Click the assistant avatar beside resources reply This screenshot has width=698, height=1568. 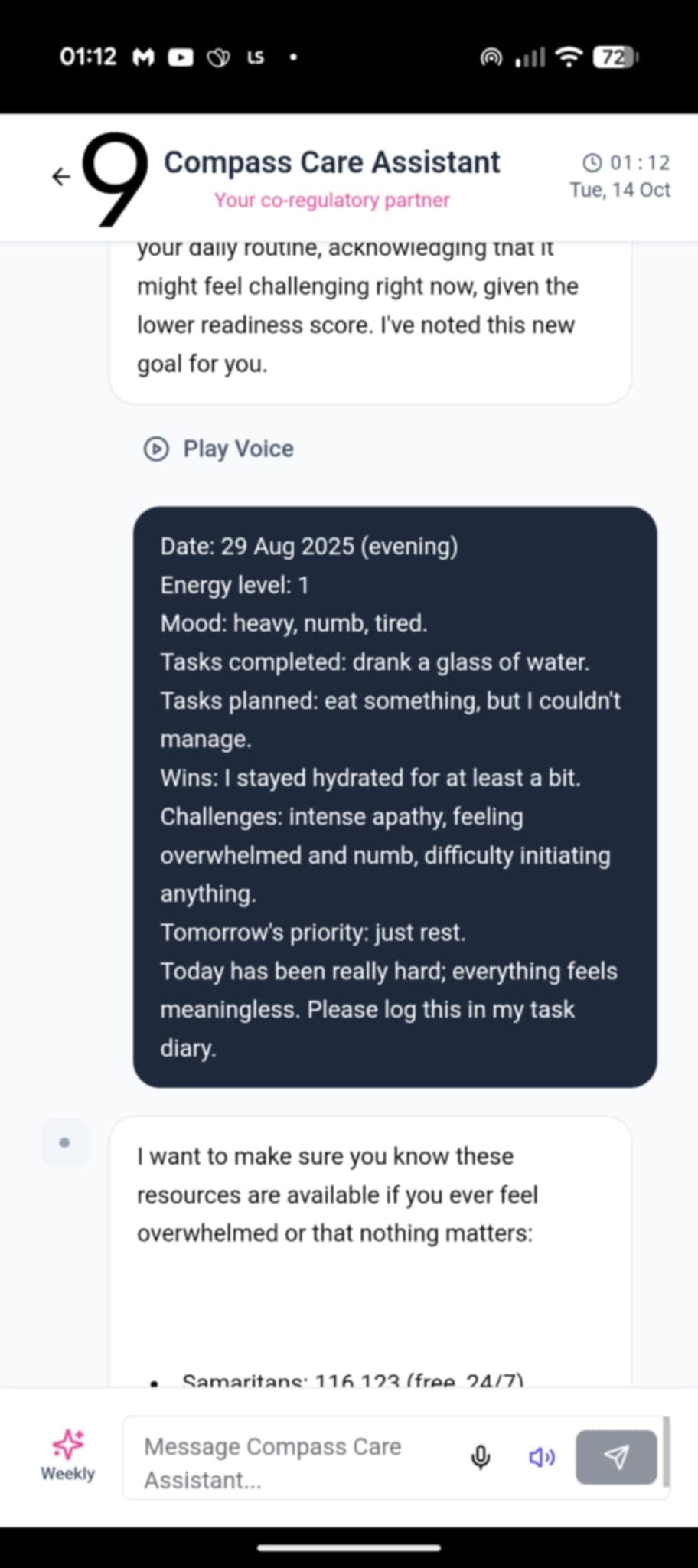tap(64, 1143)
